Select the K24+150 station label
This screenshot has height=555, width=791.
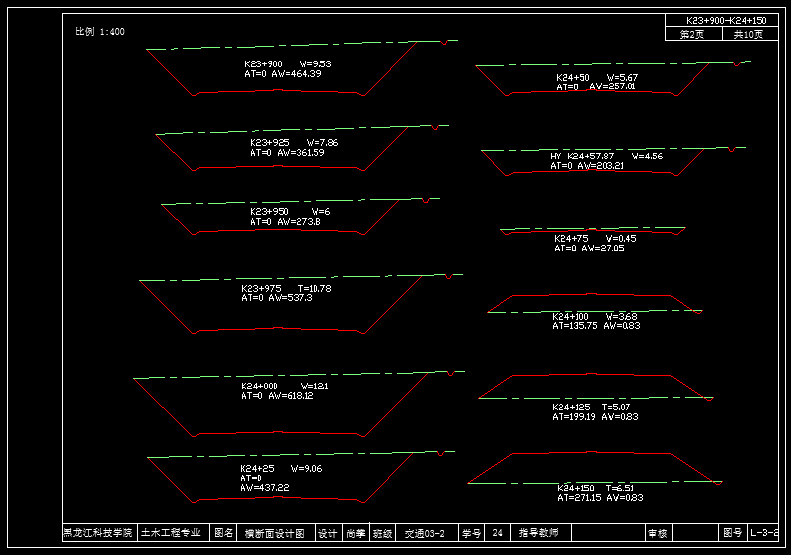coord(574,488)
